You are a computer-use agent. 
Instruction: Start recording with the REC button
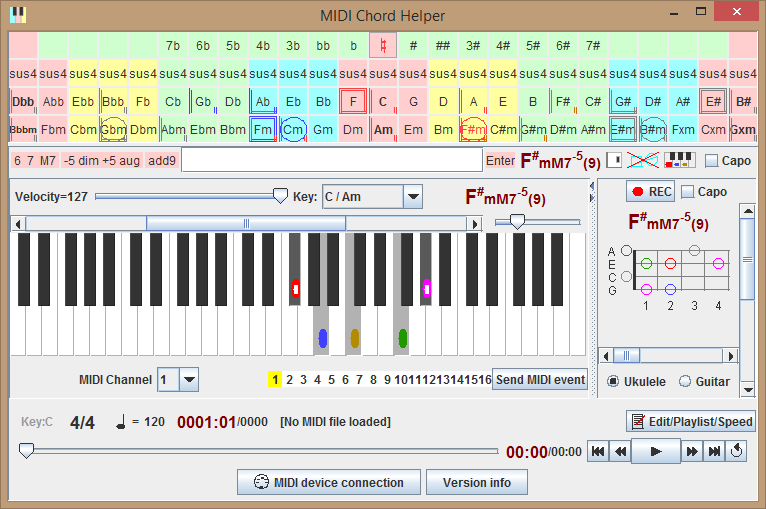pyautogui.click(x=651, y=191)
